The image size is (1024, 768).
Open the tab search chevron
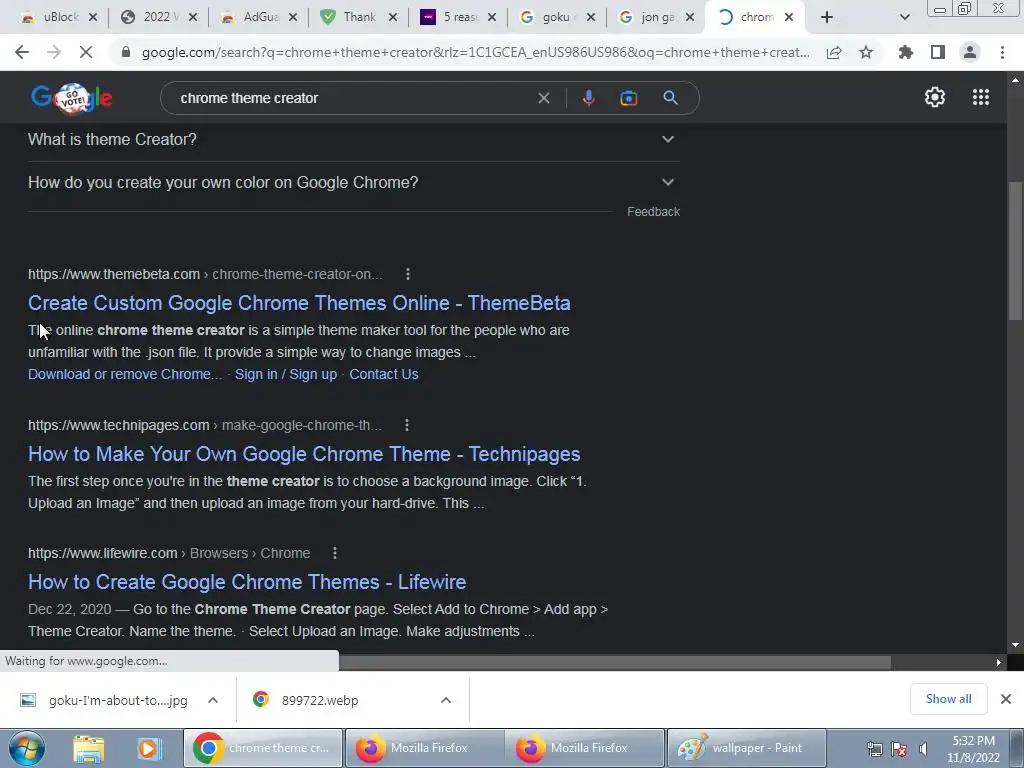(x=904, y=18)
